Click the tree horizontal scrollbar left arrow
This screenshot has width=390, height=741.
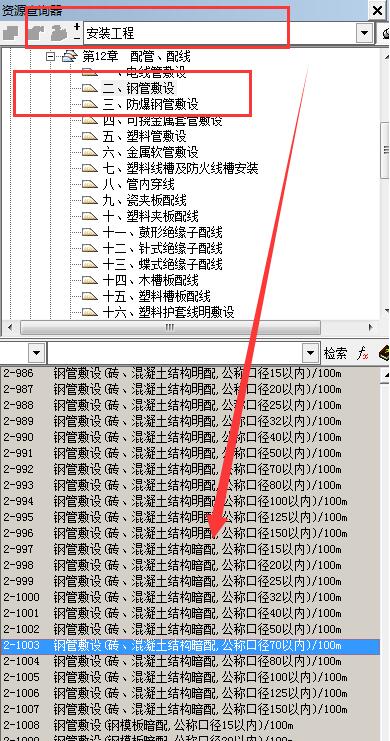tap(10, 327)
